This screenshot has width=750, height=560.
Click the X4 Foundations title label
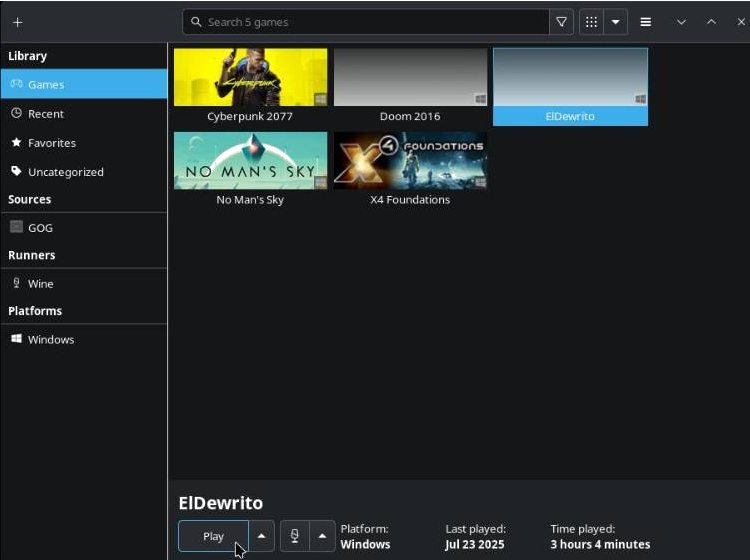pyautogui.click(x=410, y=200)
